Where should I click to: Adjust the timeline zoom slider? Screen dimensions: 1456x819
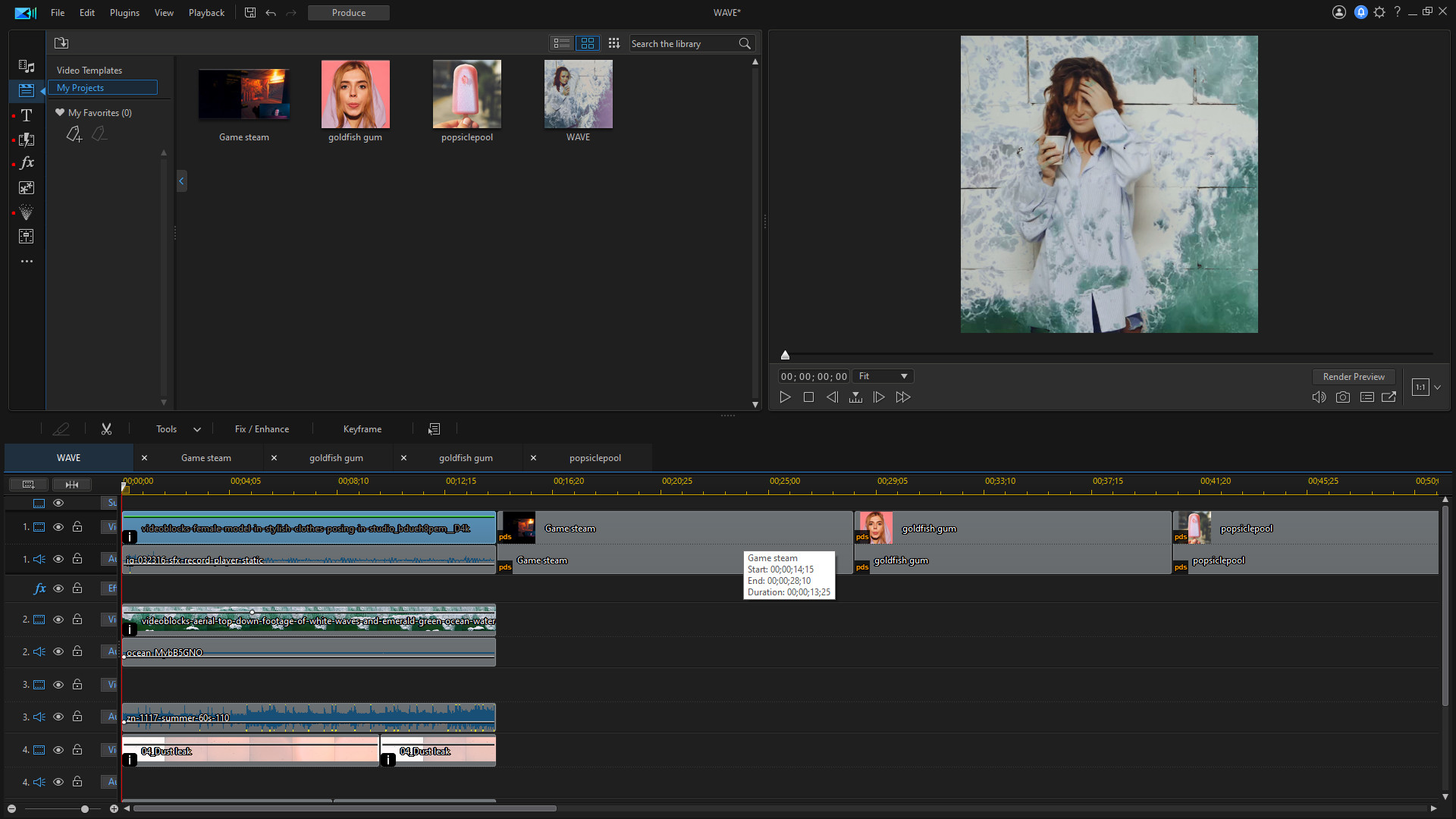85,808
